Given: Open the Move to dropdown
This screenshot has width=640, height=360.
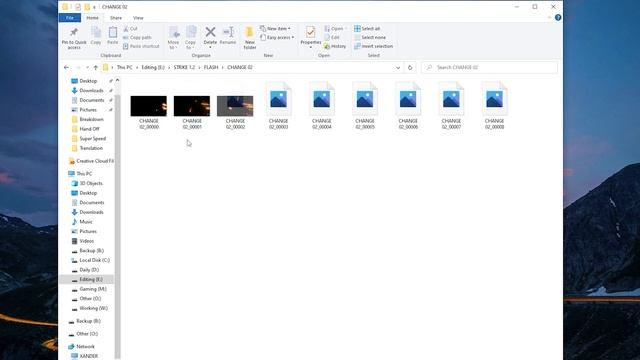Looking at the screenshot, I should click(173, 38).
